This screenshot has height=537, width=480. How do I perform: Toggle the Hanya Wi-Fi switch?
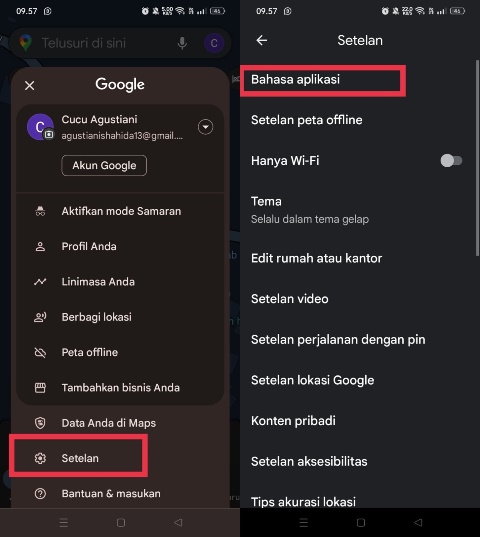tap(451, 161)
